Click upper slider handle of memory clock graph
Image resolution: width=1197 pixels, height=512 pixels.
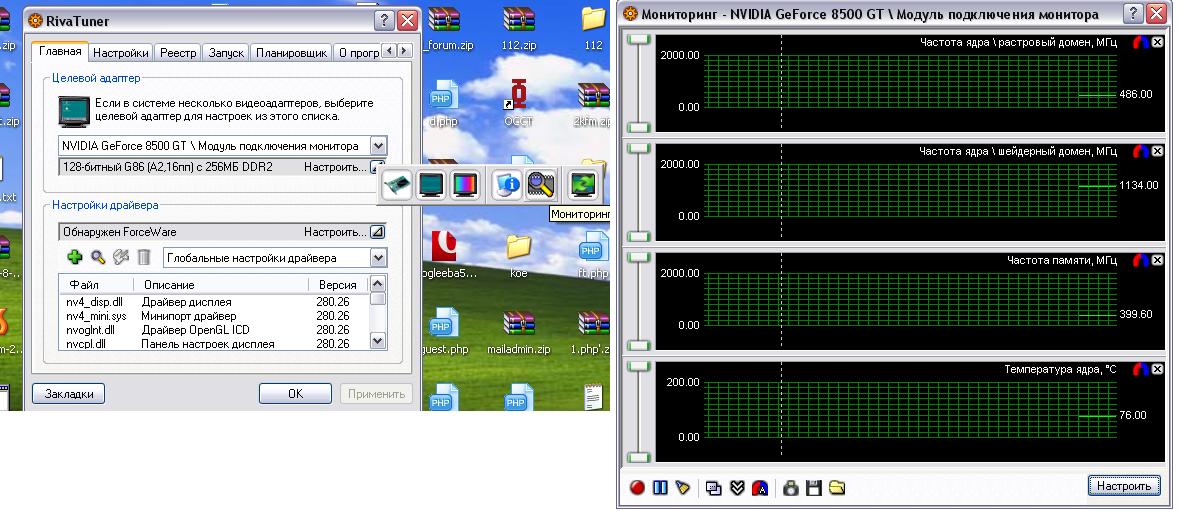[638, 258]
